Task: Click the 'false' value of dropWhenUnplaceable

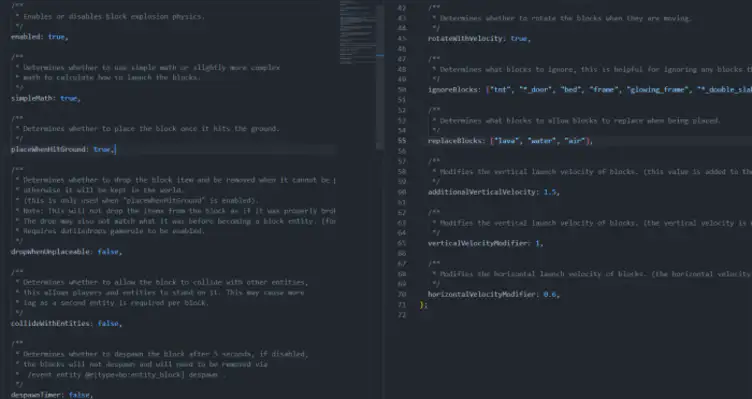Action: (x=107, y=252)
